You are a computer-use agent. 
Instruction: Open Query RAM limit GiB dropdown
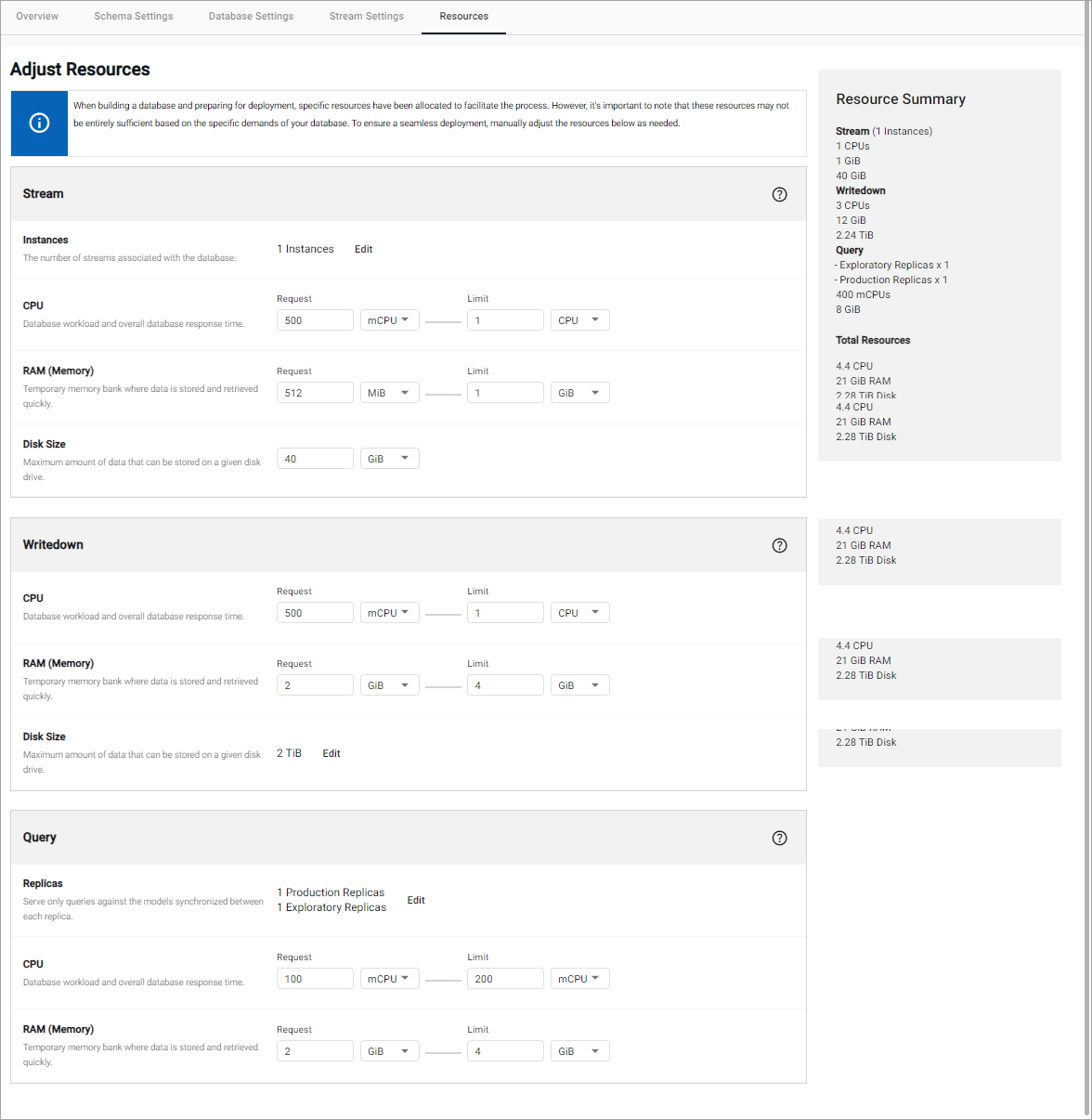coord(579,1051)
